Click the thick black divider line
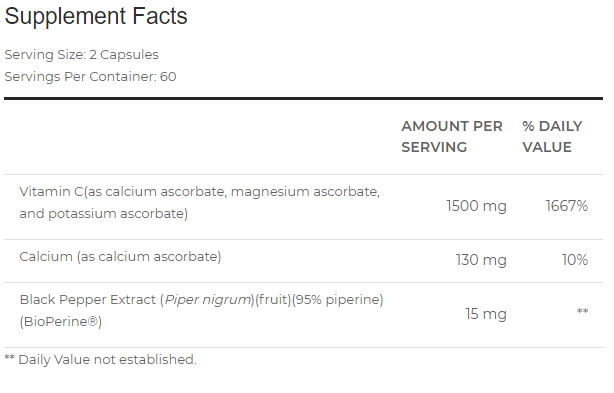The width and height of the screenshot is (614, 393). [x=303, y=99]
